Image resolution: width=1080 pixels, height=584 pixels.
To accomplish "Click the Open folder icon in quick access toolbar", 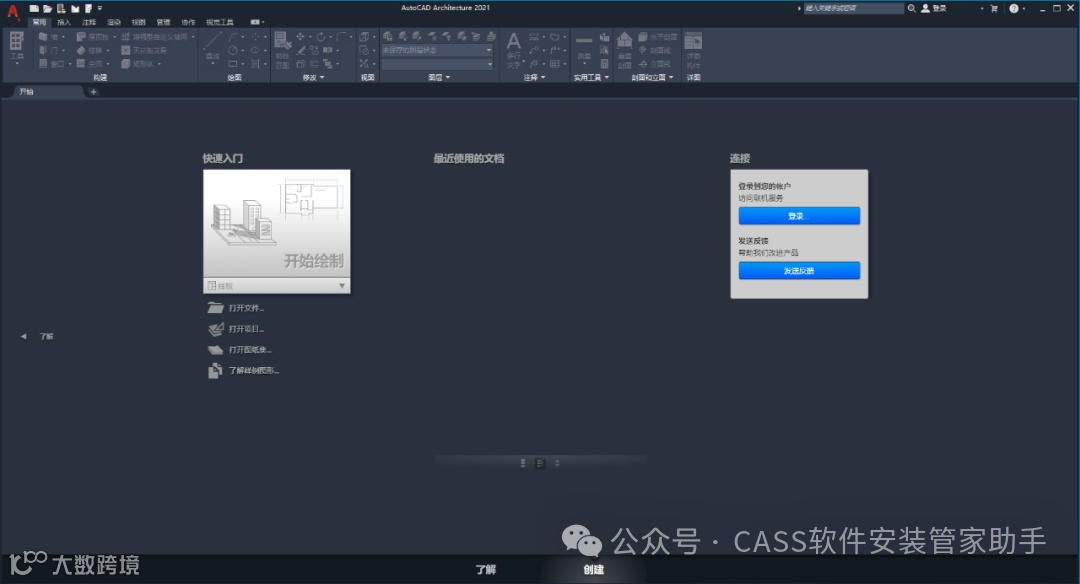I will coord(48,8).
